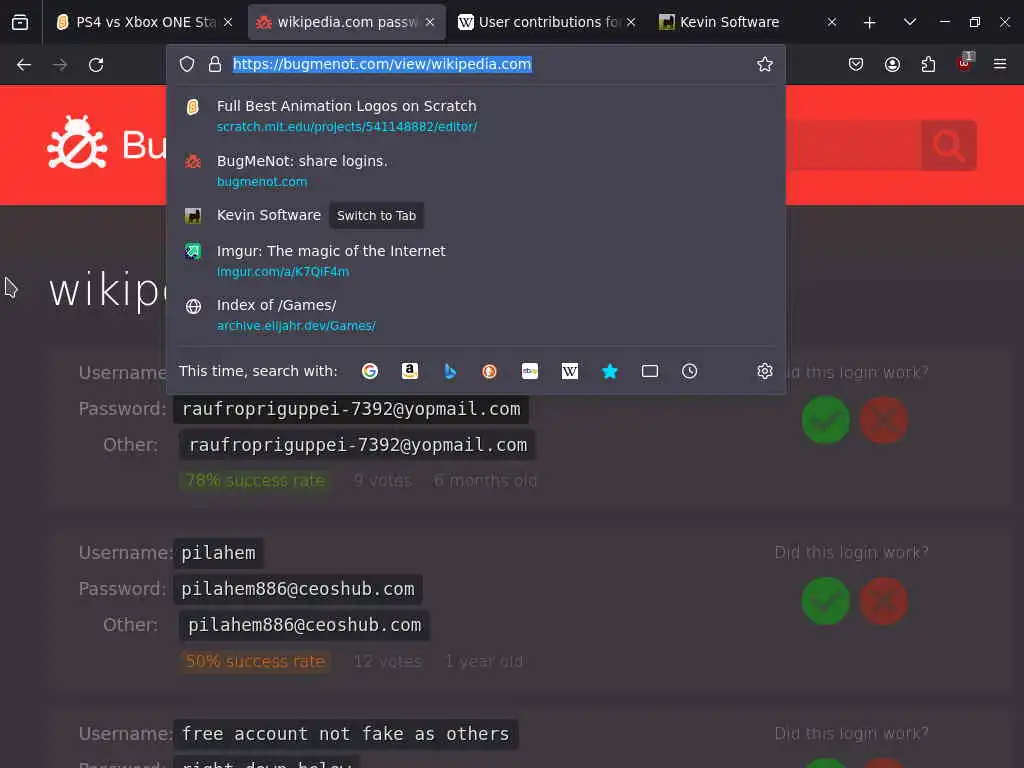Select Other field pilahem886@ceoshub.com

coord(304,625)
